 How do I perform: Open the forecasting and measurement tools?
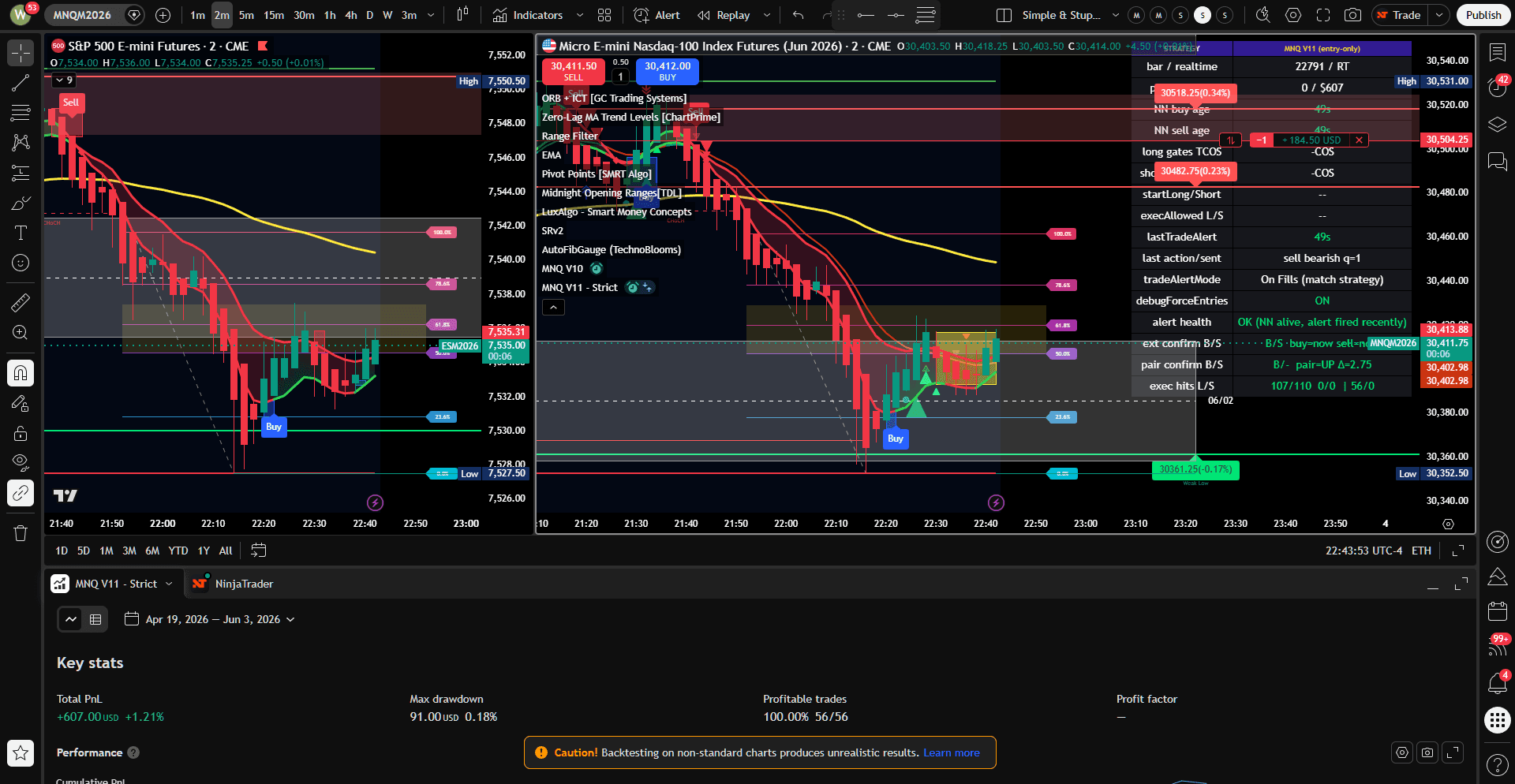[x=21, y=173]
